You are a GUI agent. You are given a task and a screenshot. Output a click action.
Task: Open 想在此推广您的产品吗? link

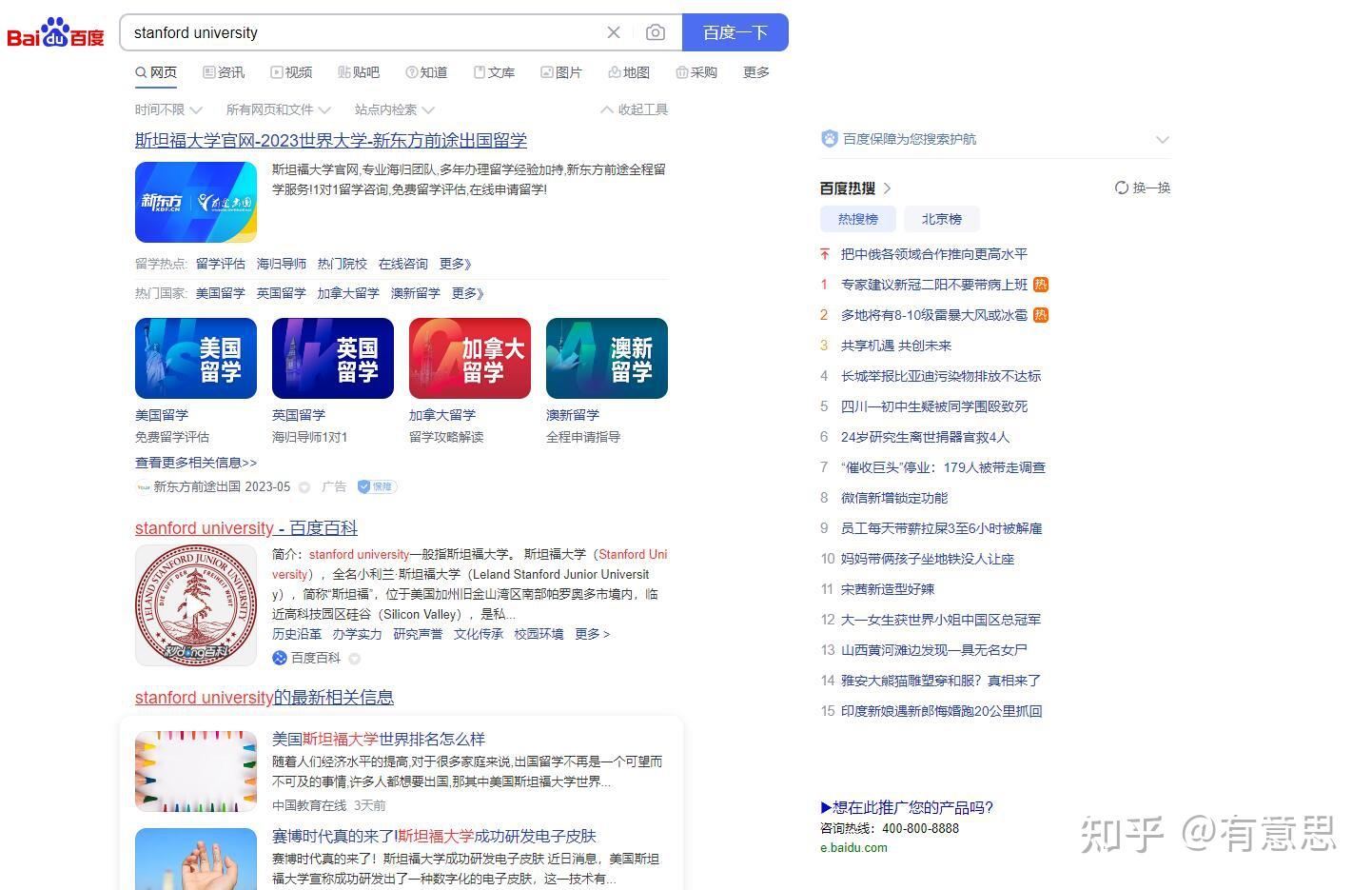pos(907,808)
